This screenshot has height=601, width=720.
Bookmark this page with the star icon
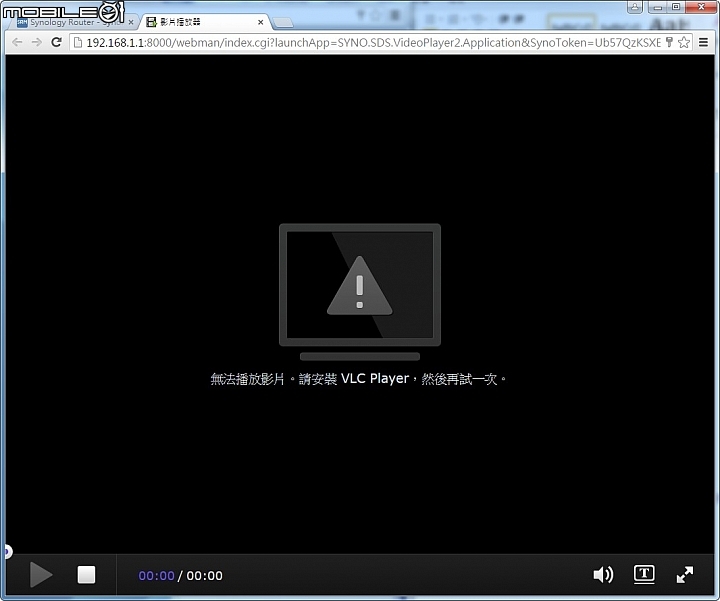684,42
